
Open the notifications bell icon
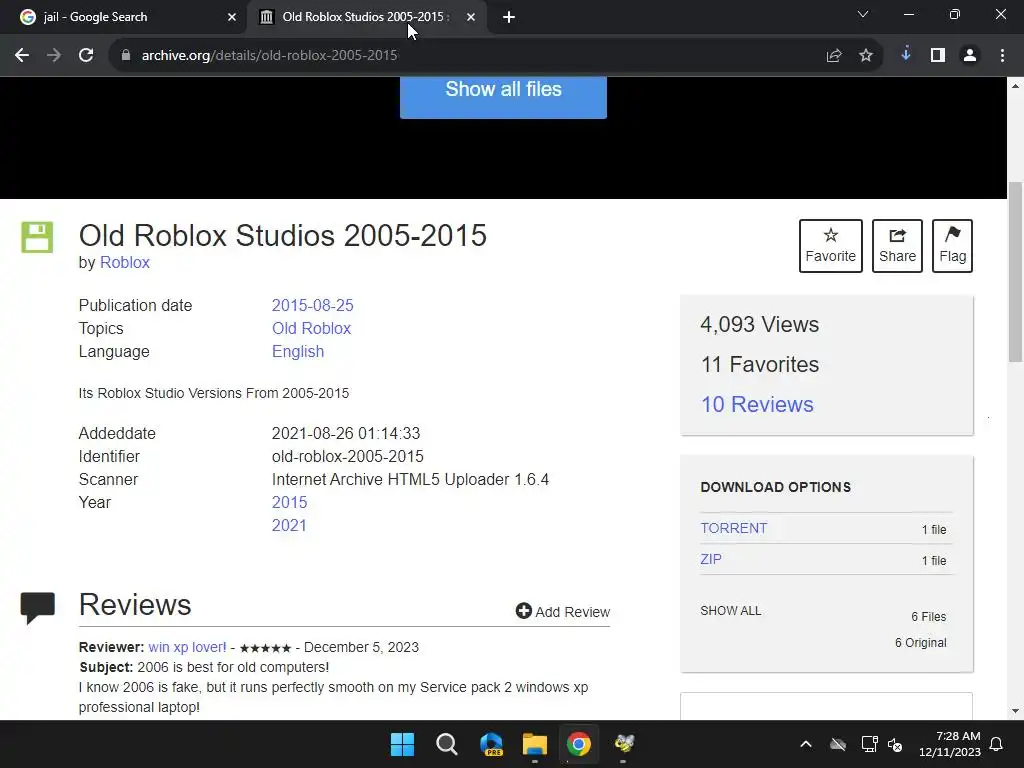(997, 744)
